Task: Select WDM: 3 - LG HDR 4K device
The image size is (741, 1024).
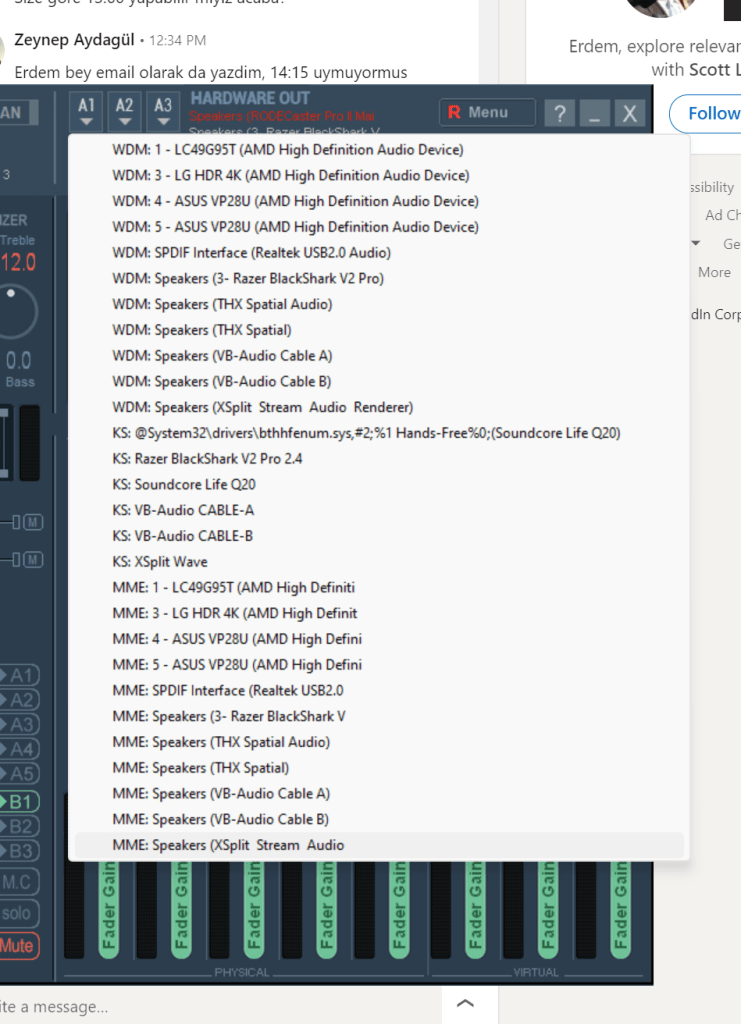Action: coord(379,175)
